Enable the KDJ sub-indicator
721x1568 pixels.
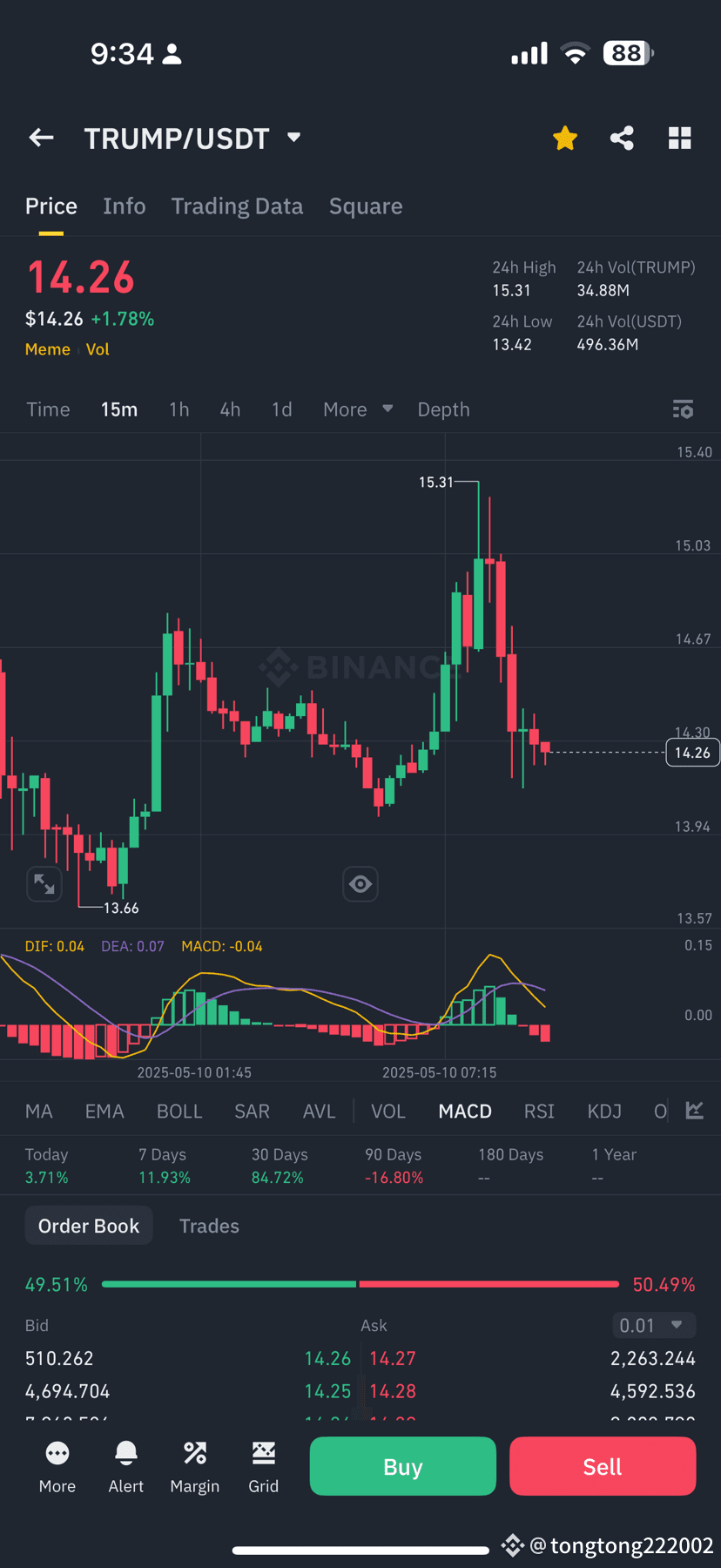pos(604,1112)
